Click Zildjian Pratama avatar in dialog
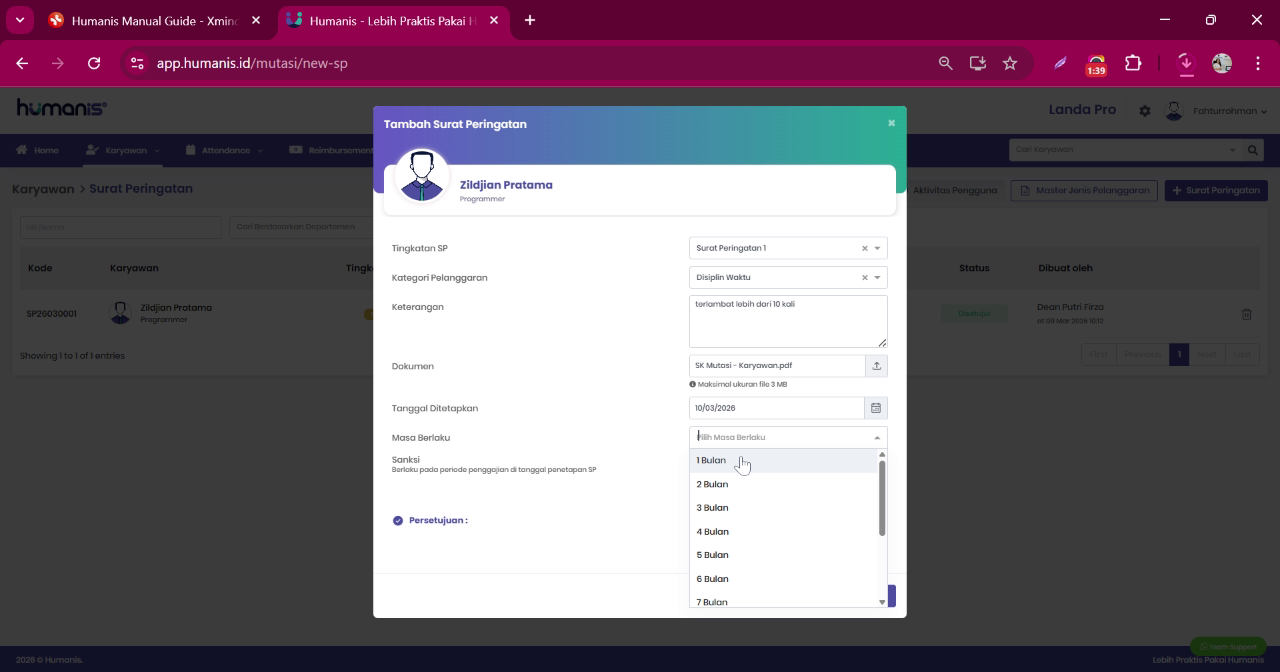Screen dimensions: 1280x672 (x=422, y=176)
